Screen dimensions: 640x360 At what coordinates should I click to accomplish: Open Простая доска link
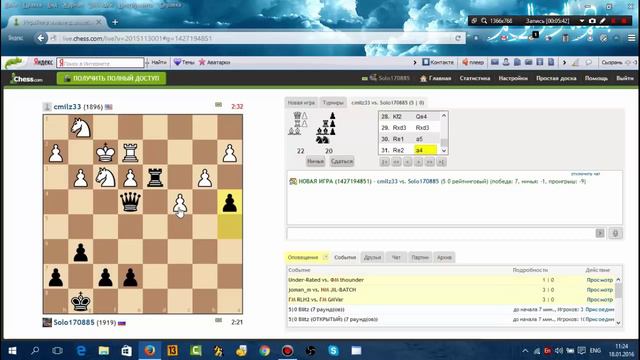point(556,78)
